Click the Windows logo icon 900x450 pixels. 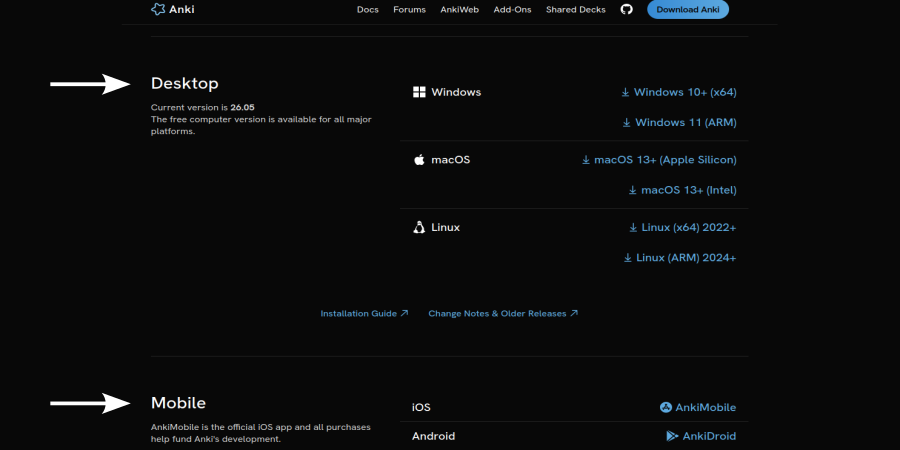[x=419, y=92]
